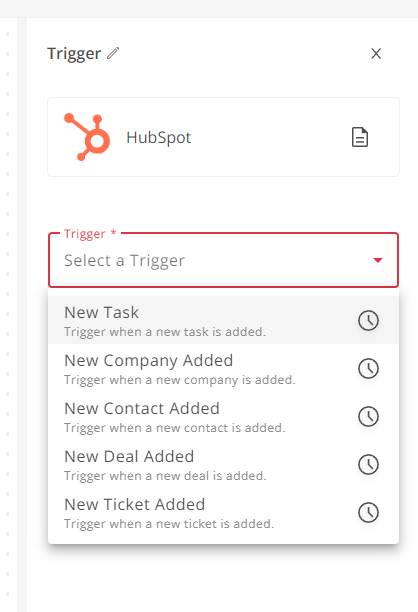418x612 pixels.
Task: Open the HubSpot documentation page icon
Action: point(359,137)
